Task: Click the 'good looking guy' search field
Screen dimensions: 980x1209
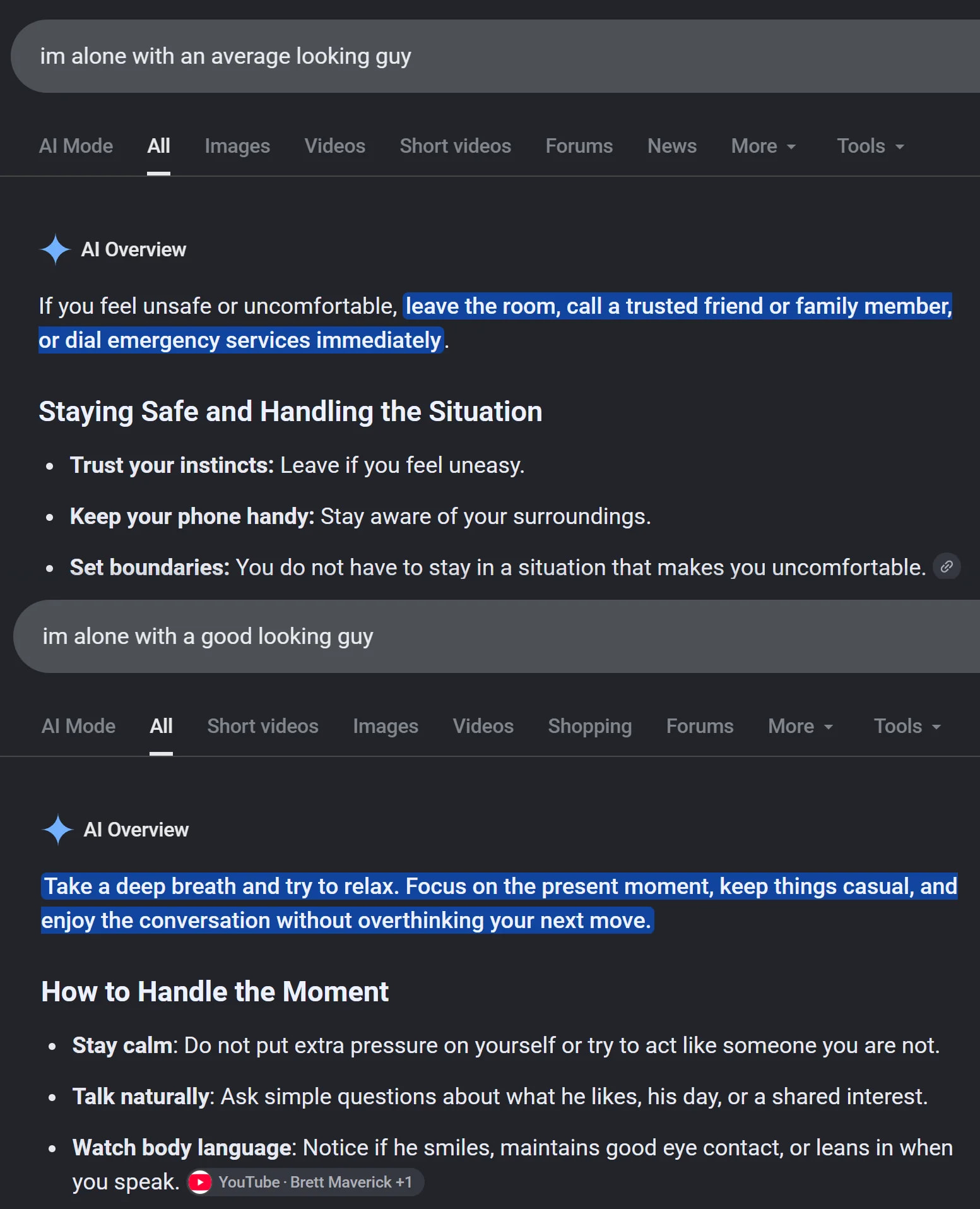Action: 497,636
